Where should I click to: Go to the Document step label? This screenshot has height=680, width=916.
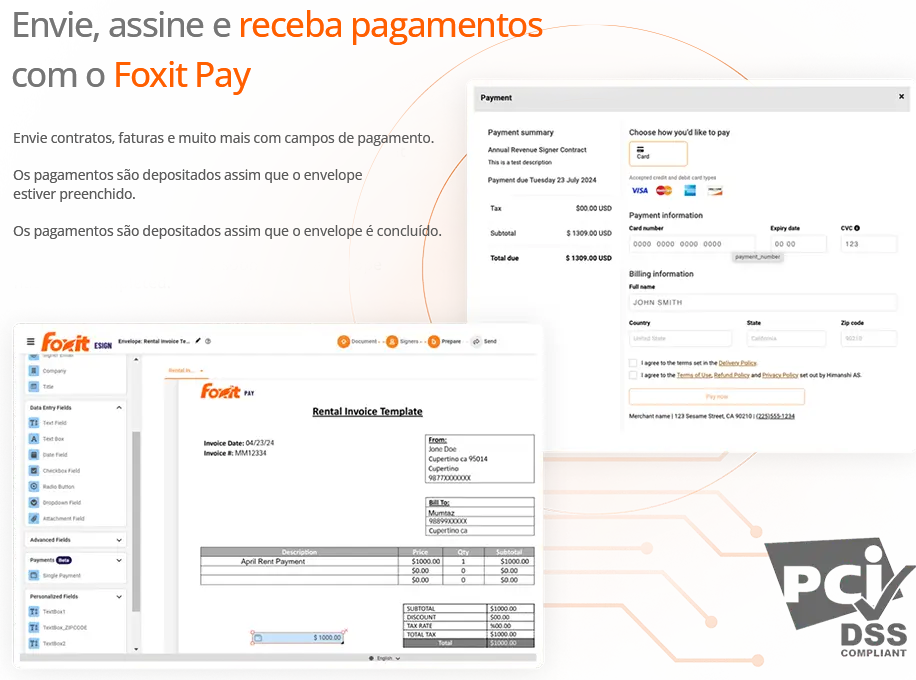[x=365, y=341]
